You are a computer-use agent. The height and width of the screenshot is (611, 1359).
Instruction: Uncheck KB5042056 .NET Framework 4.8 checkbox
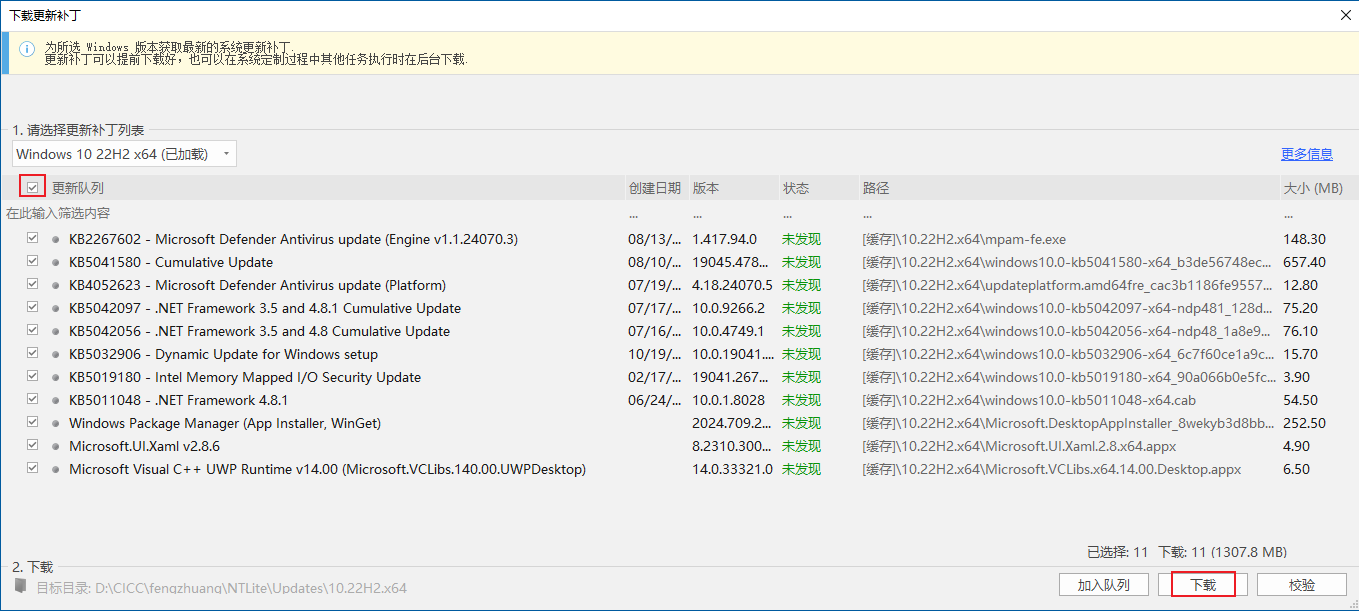pyautogui.click(x=33, y=331)
